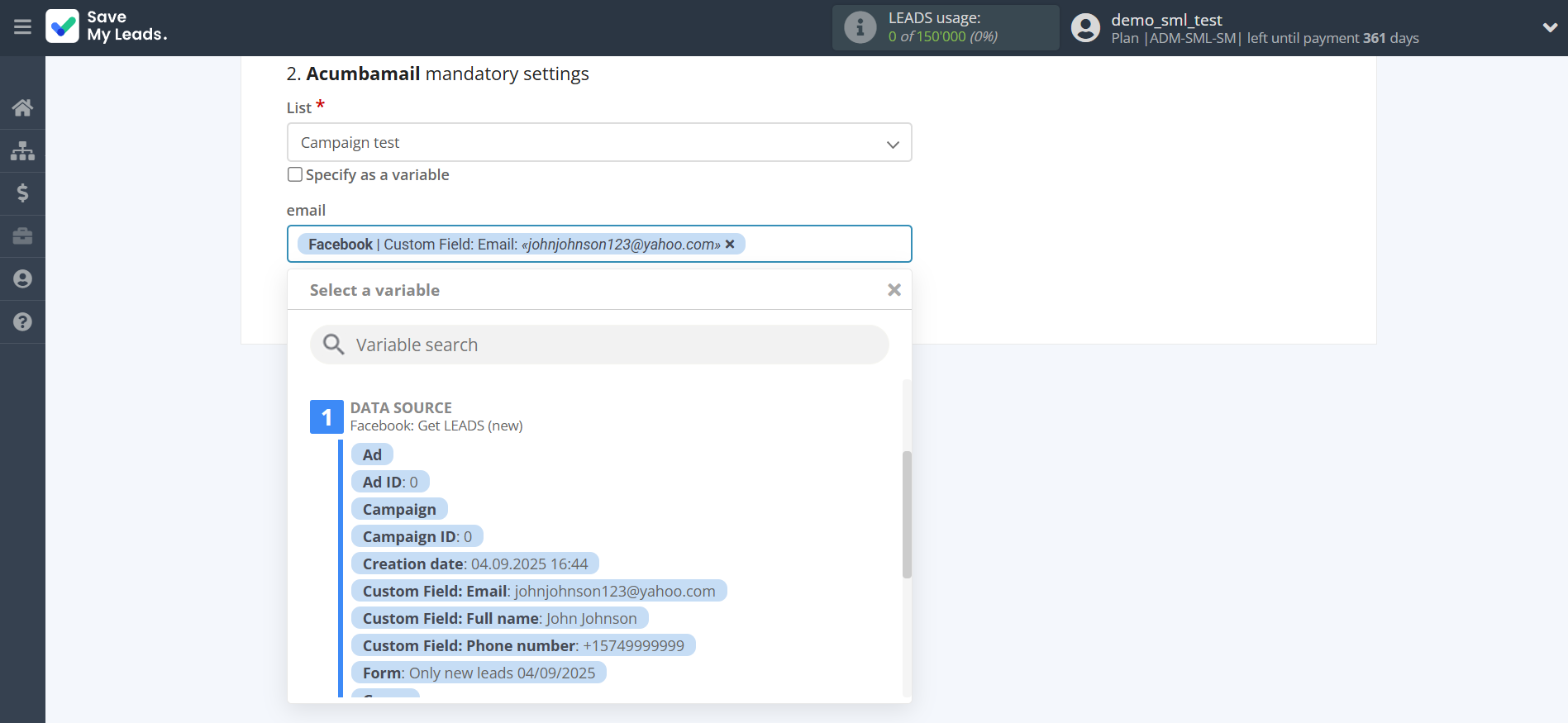Click the variable list scrollbar
Image resolution: width=1568 pixels, height=723 pixels.
click(x=907, y=514)
